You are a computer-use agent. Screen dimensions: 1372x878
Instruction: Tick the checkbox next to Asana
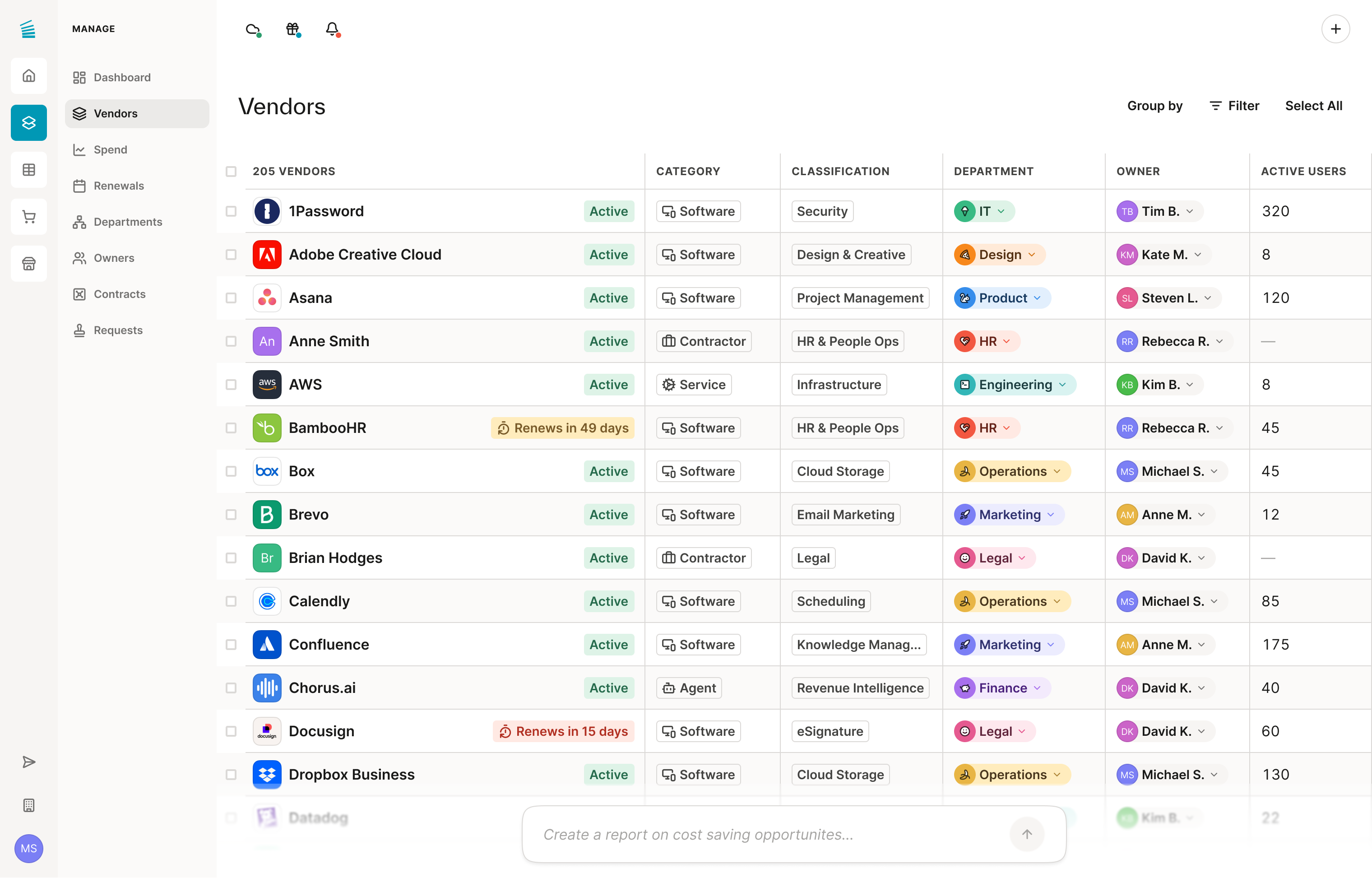pyautogui.click(x=231, y=298)
